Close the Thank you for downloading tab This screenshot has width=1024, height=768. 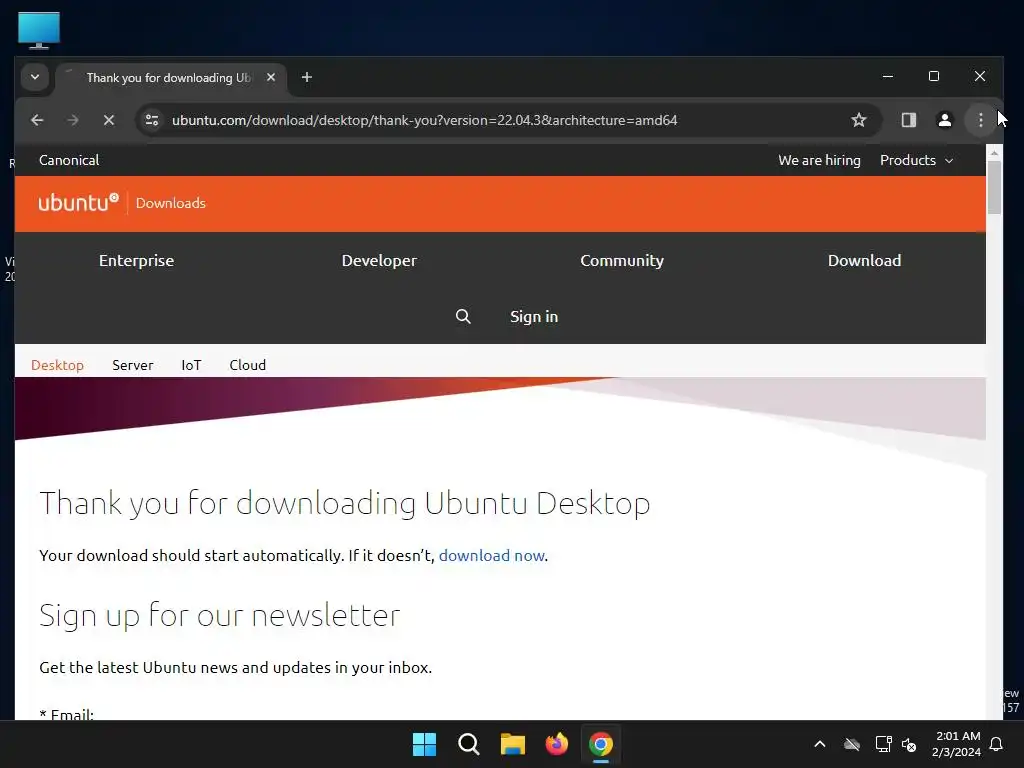coord(271,77)
